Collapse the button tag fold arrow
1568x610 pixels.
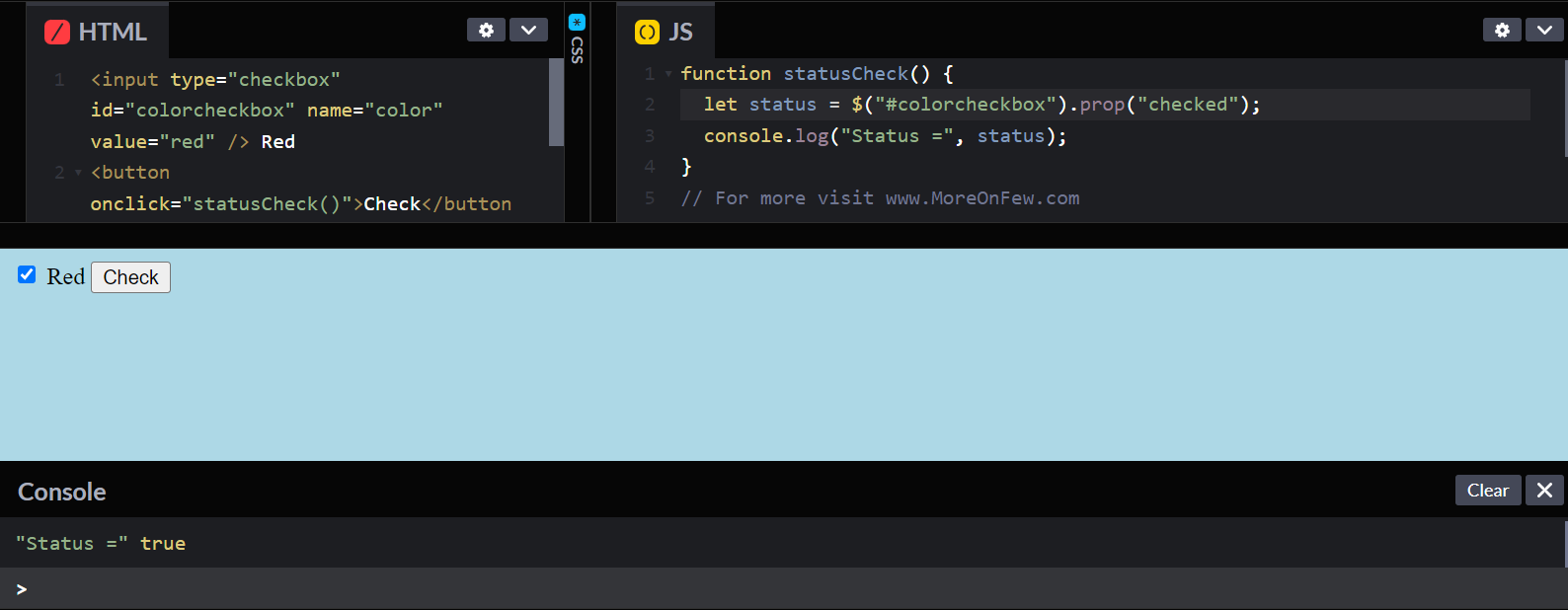(78, 173)
